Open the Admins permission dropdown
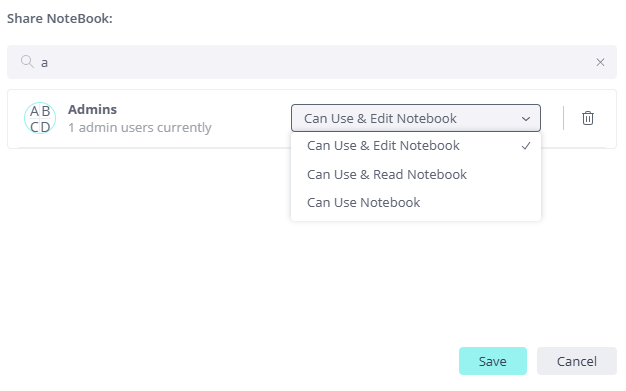 (416, 118)
